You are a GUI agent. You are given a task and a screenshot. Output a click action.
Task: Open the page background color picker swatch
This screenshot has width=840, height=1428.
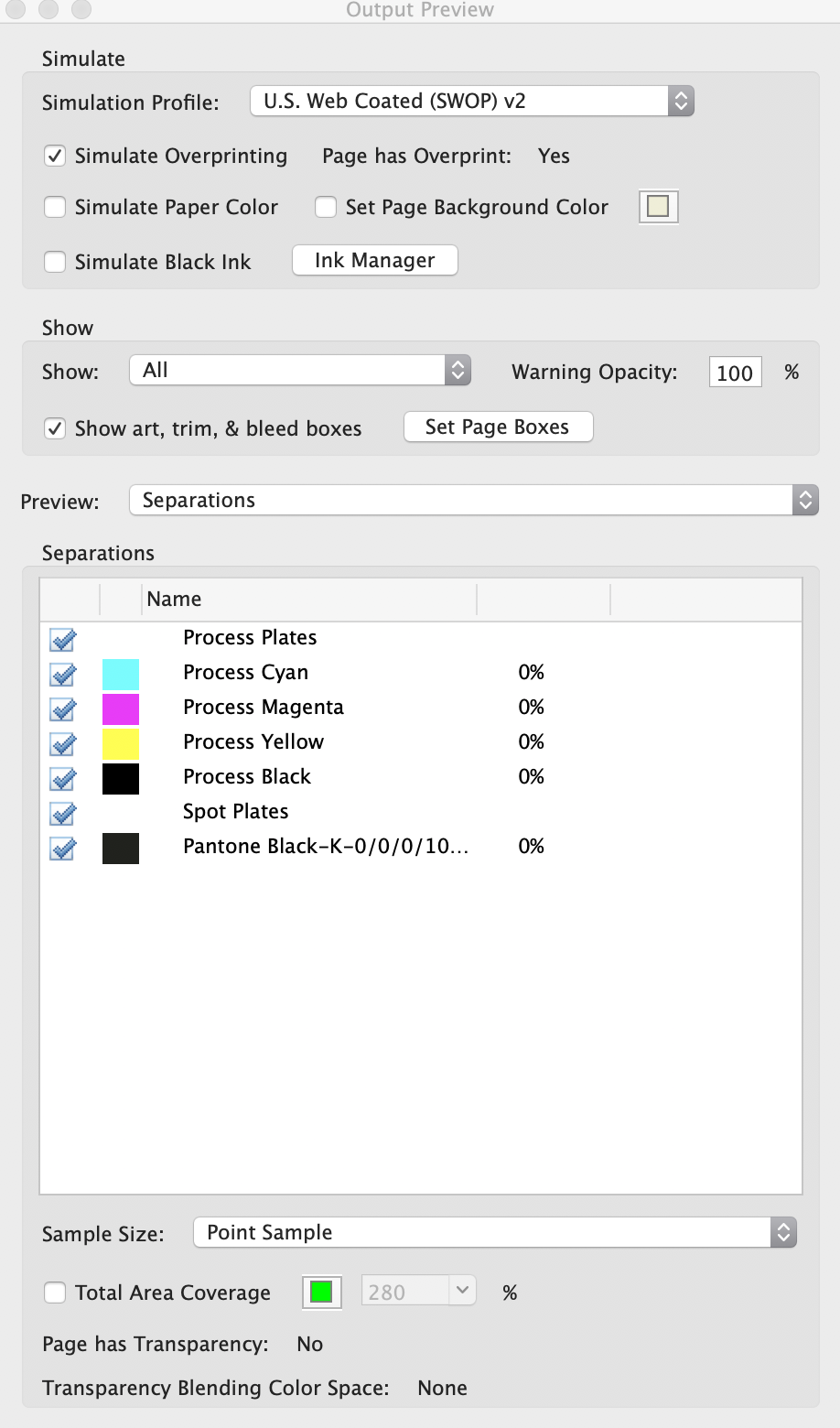[658, 207]
